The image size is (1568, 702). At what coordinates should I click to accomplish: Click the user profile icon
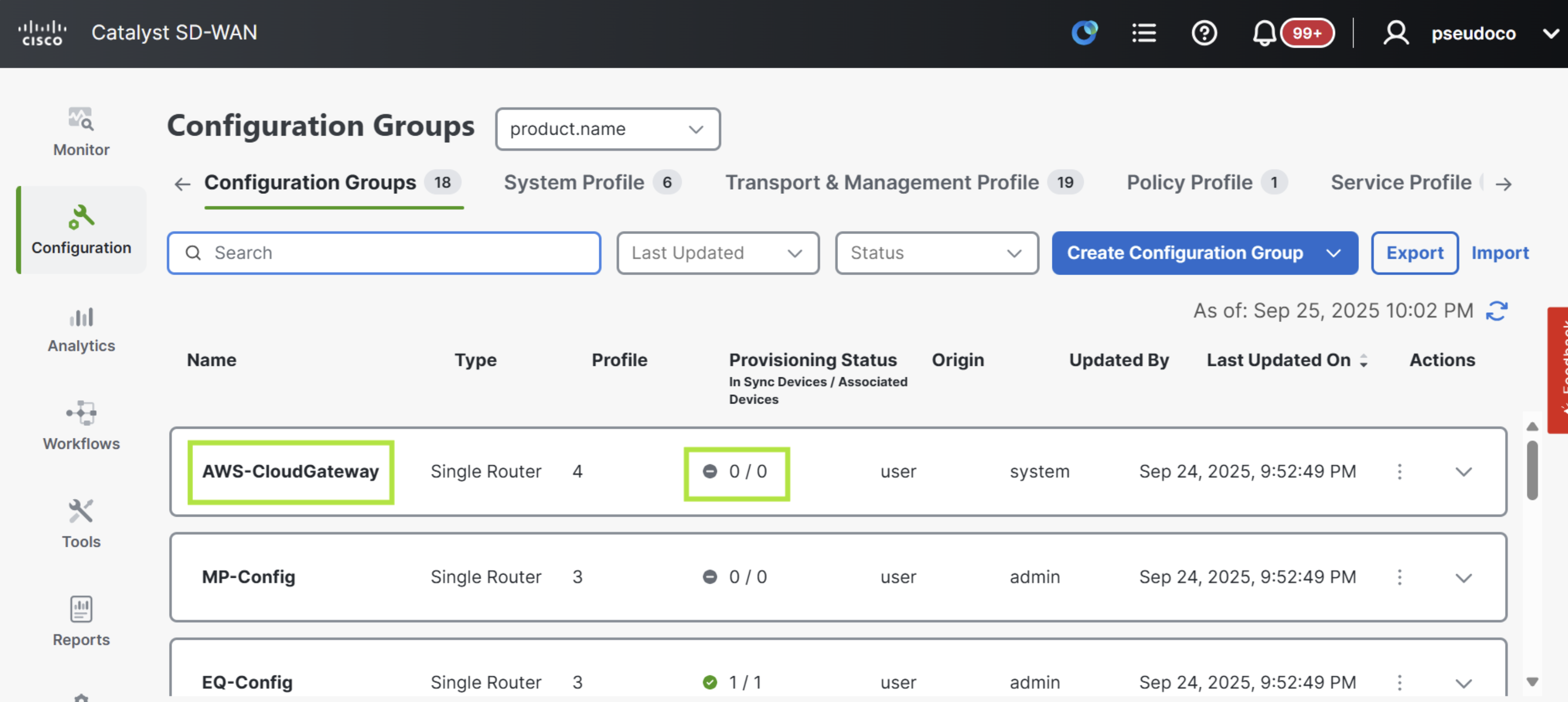1395,33
